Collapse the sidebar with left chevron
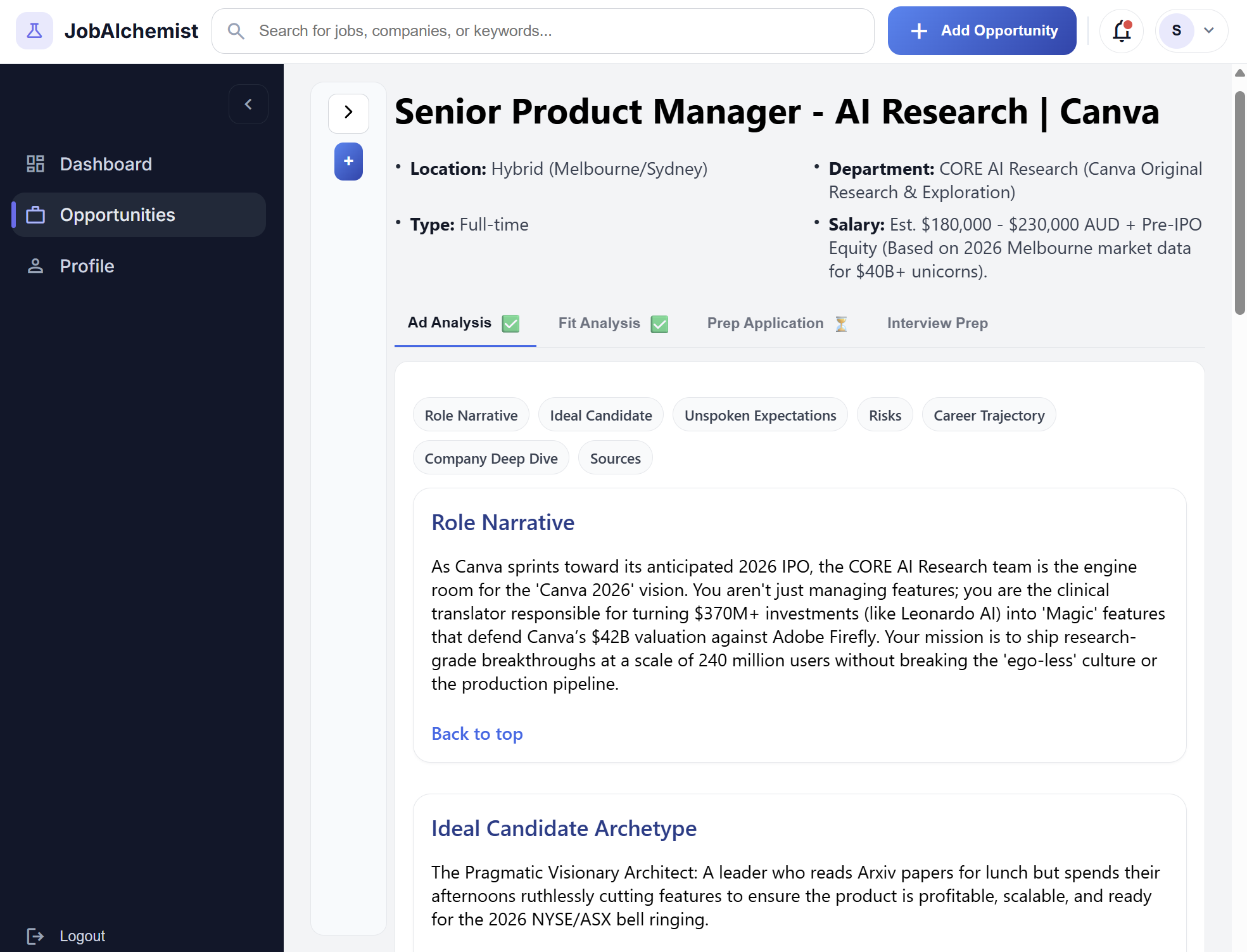Viewport: 1247px width, 952px height. point(248,105)
